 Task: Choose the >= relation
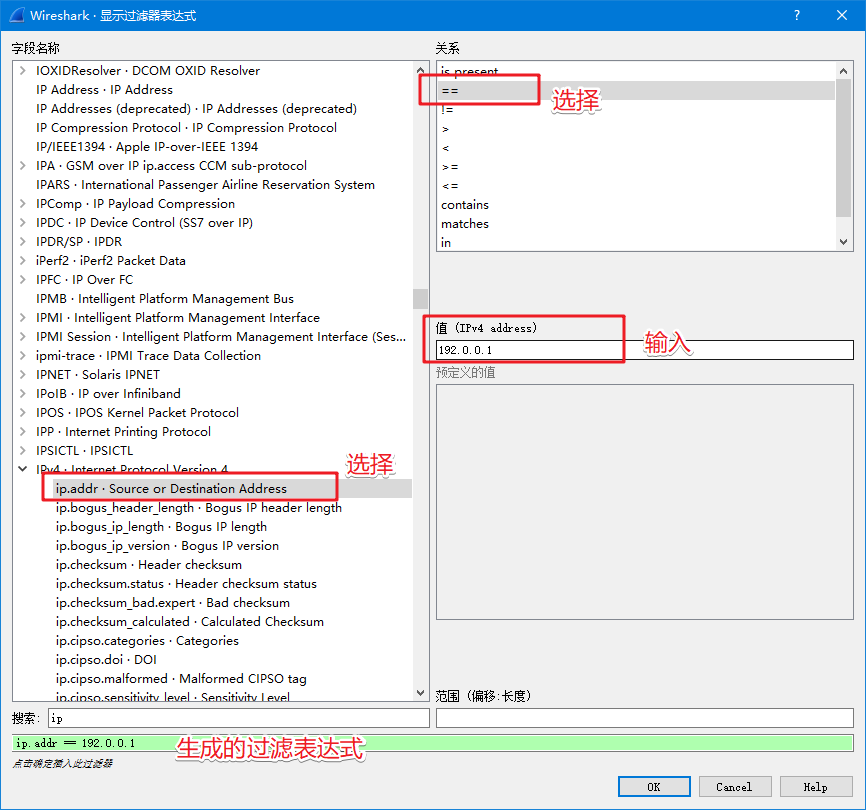(636, 167)
